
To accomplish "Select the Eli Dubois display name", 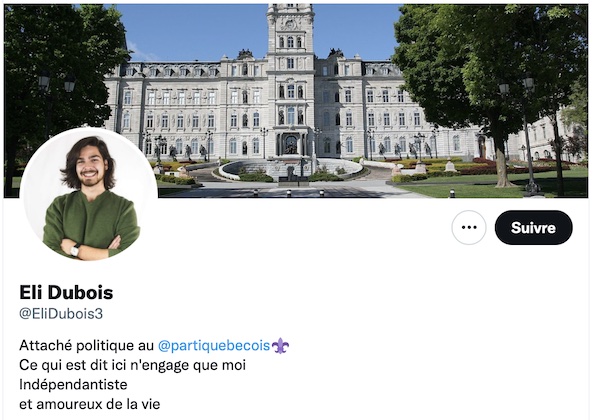I will (x=66, y=293).
